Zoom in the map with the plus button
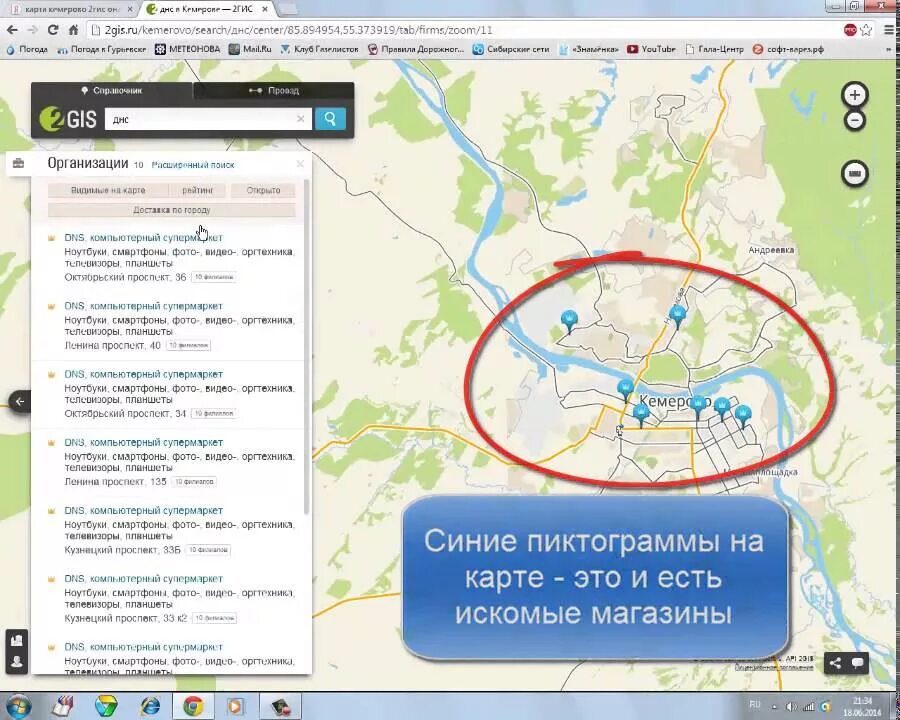Screen dimensions: 900x720 pos(855,95)
